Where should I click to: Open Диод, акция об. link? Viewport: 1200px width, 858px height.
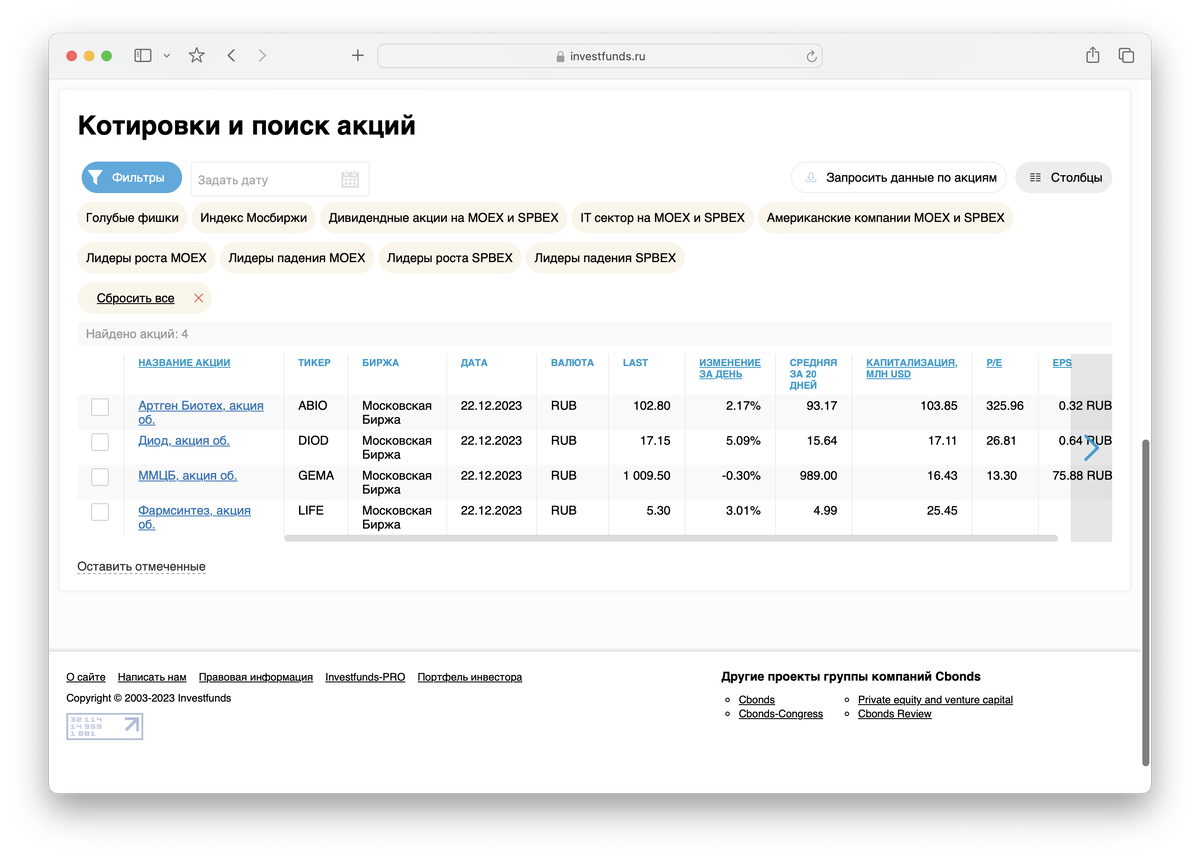[x=184, y=441]
